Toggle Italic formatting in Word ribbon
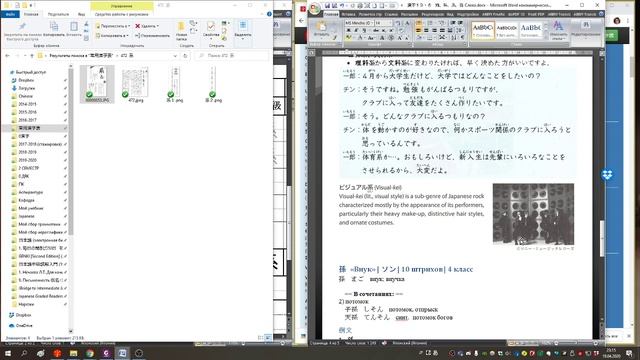 356,30
